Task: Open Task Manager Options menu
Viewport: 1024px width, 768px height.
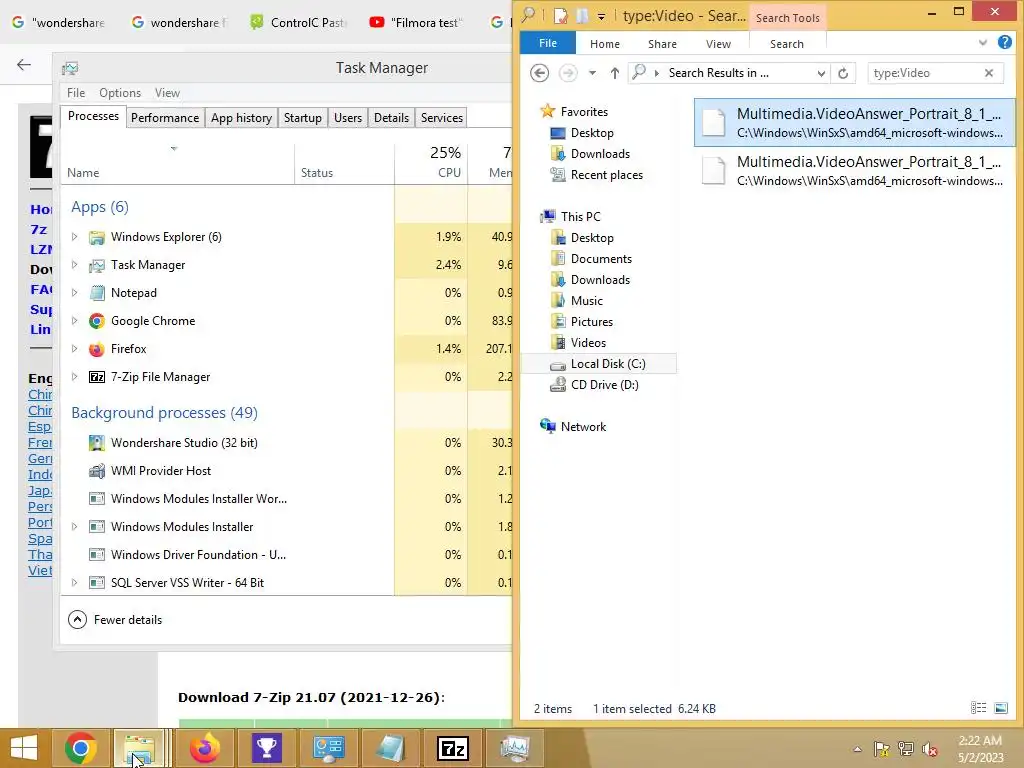Action: pos(120,93)
